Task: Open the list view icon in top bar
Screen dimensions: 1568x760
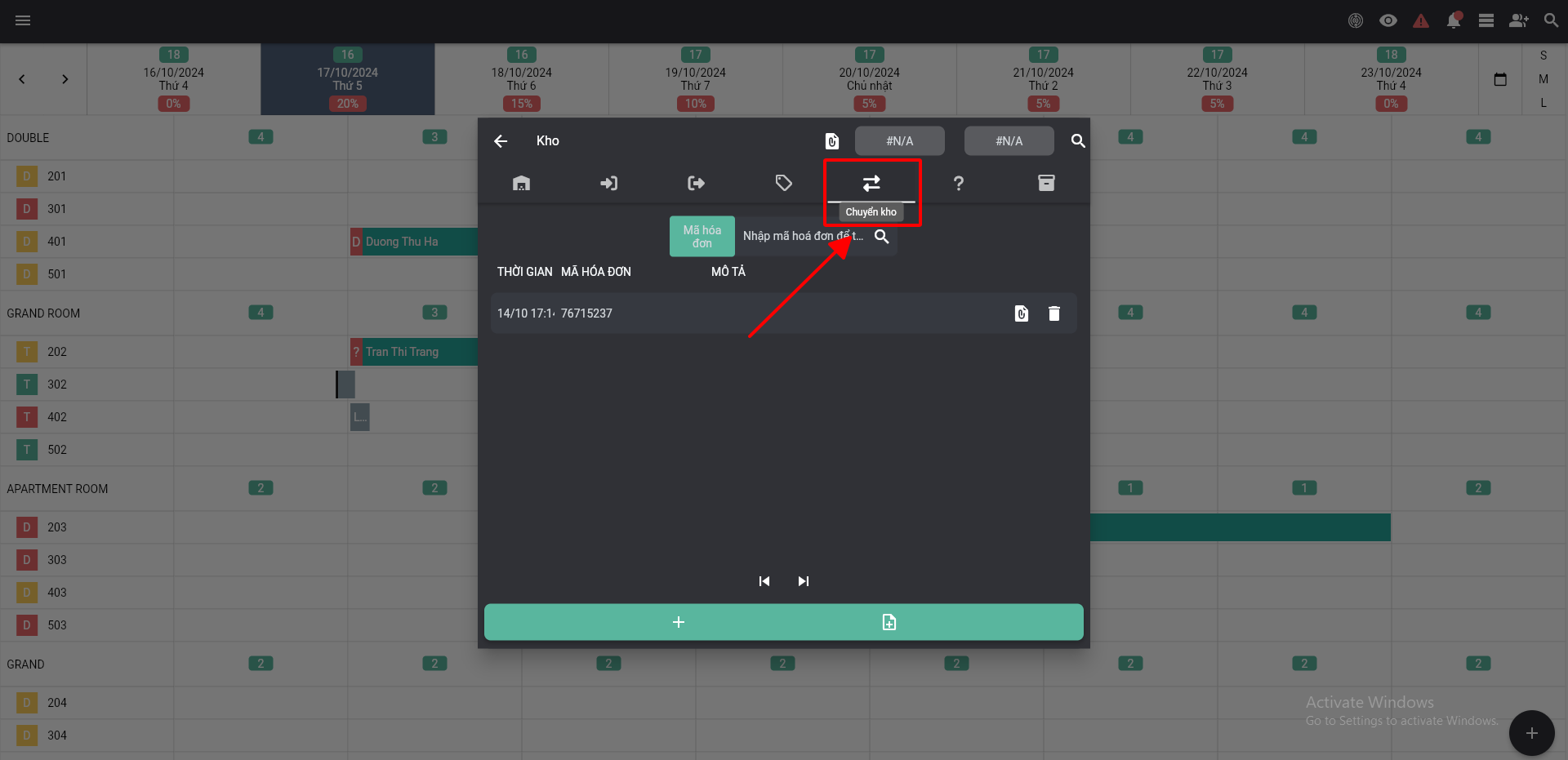Action: [x=1486, y=20]
